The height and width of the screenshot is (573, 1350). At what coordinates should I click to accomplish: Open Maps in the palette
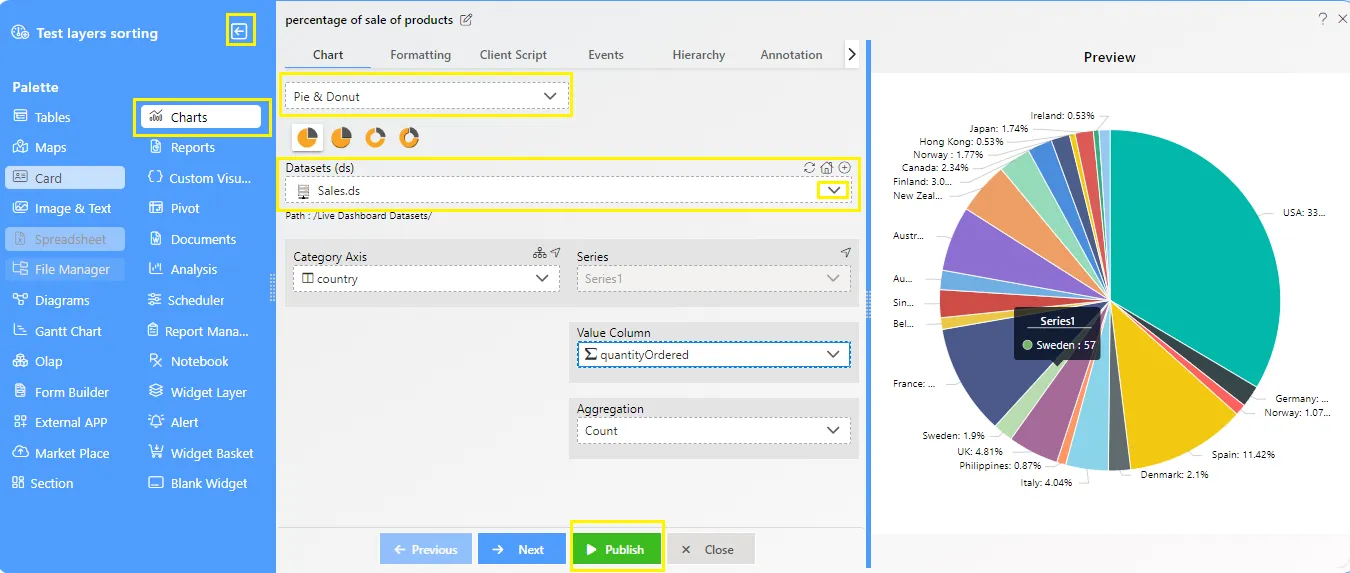39,147
